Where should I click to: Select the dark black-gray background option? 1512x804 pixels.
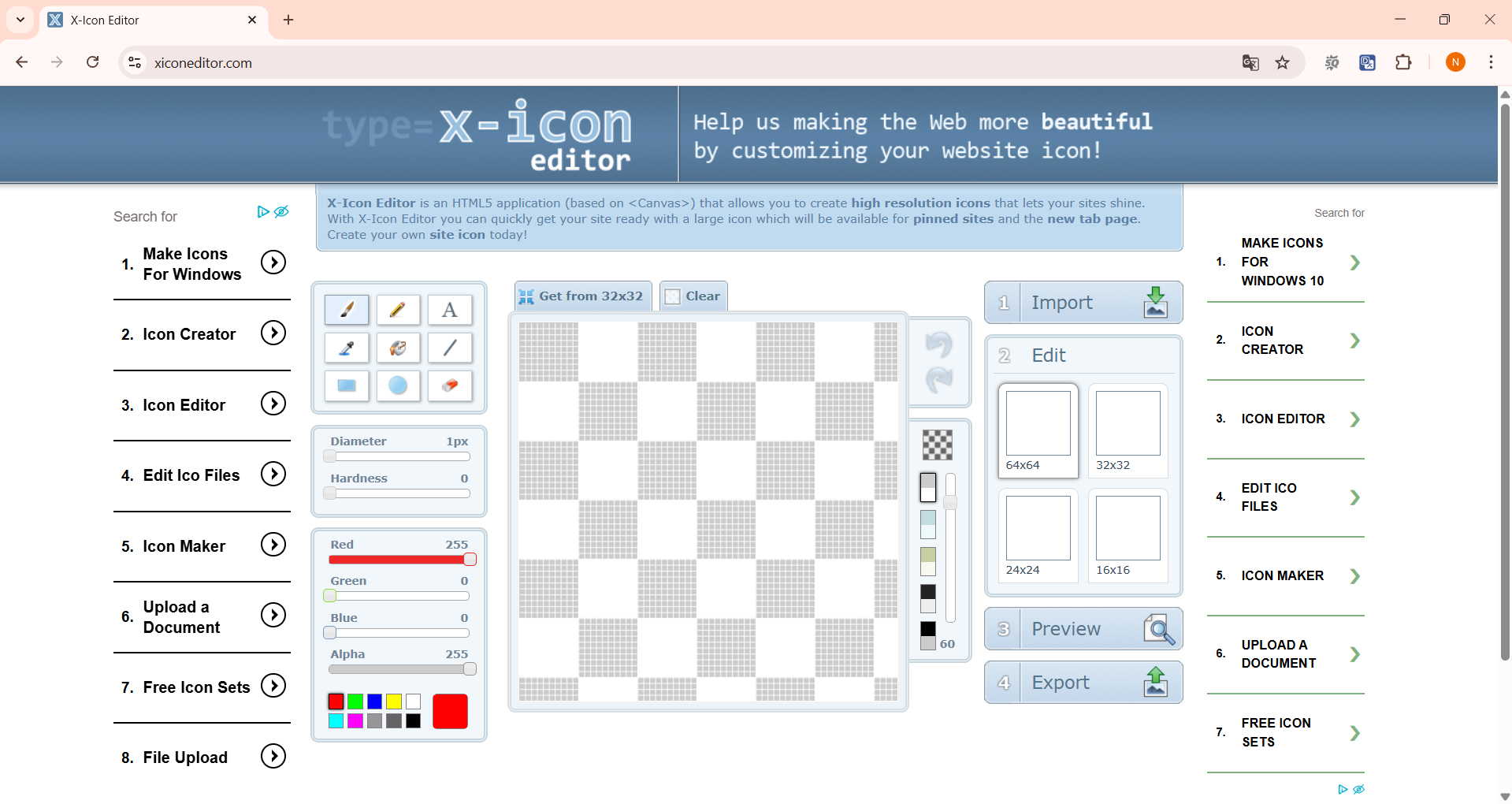pos(928,597)
